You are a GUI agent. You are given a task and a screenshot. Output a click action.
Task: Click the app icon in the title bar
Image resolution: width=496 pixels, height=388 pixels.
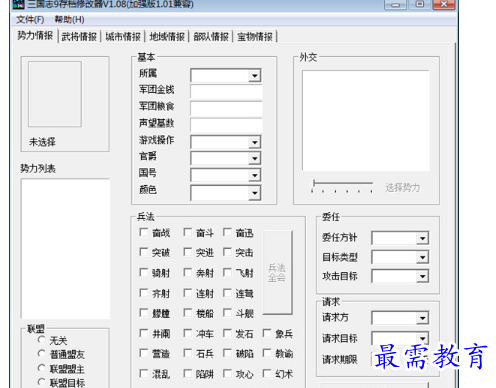tap(19, 4)
